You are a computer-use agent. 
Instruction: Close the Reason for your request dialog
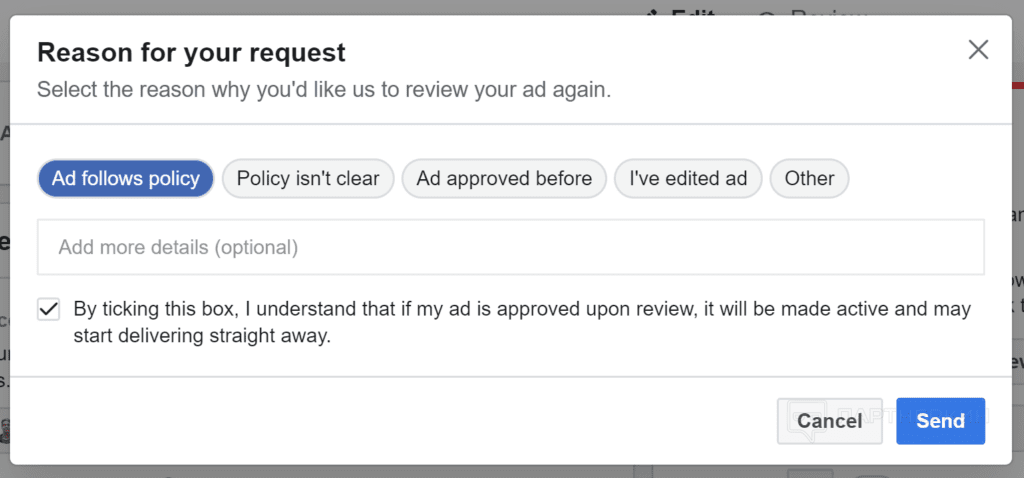tap(978, 50)
